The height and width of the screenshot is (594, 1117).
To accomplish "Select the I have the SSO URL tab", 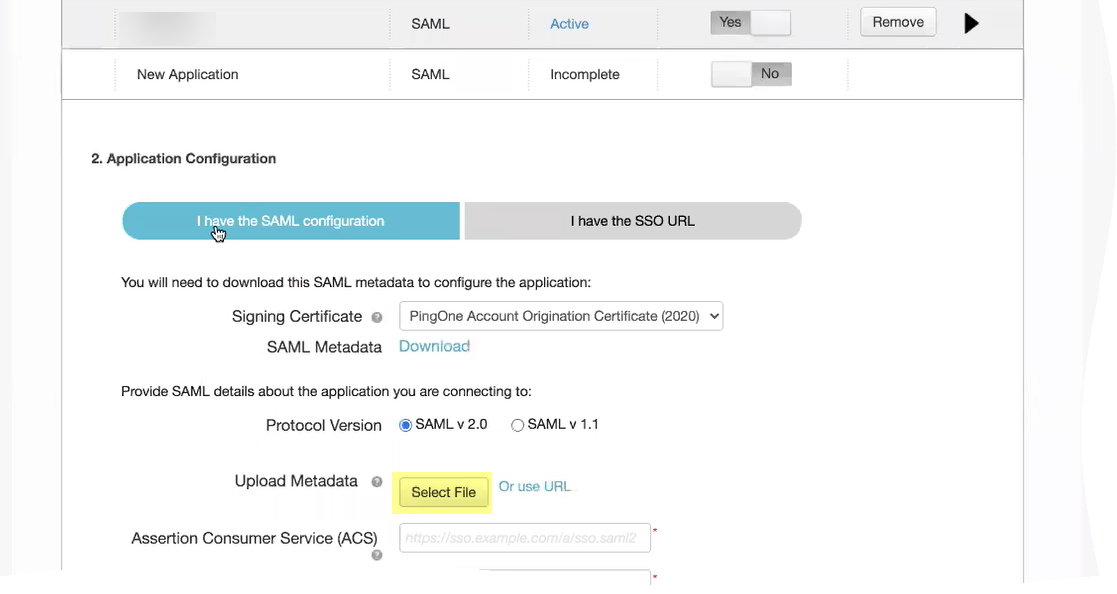I will tap(633, 221).
